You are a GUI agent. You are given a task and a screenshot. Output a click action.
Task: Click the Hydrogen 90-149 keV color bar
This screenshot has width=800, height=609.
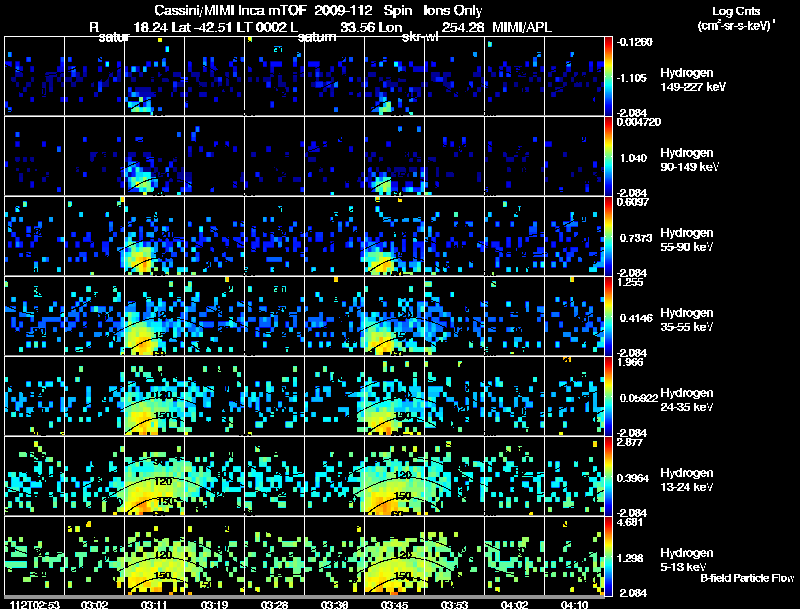coord(608,157)
